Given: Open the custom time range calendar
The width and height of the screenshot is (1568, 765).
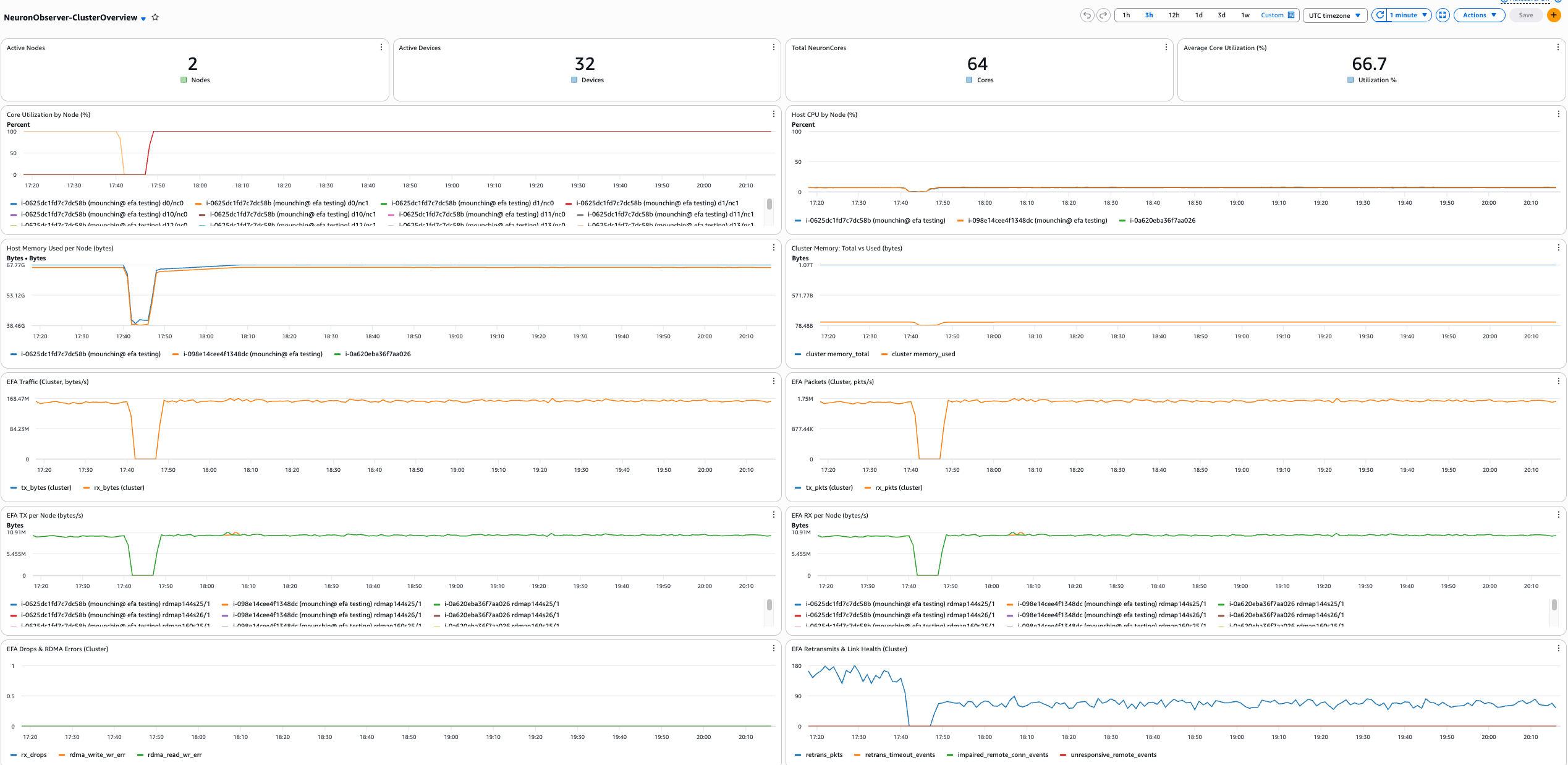Looking at the screenshot, I should 1291,15.
